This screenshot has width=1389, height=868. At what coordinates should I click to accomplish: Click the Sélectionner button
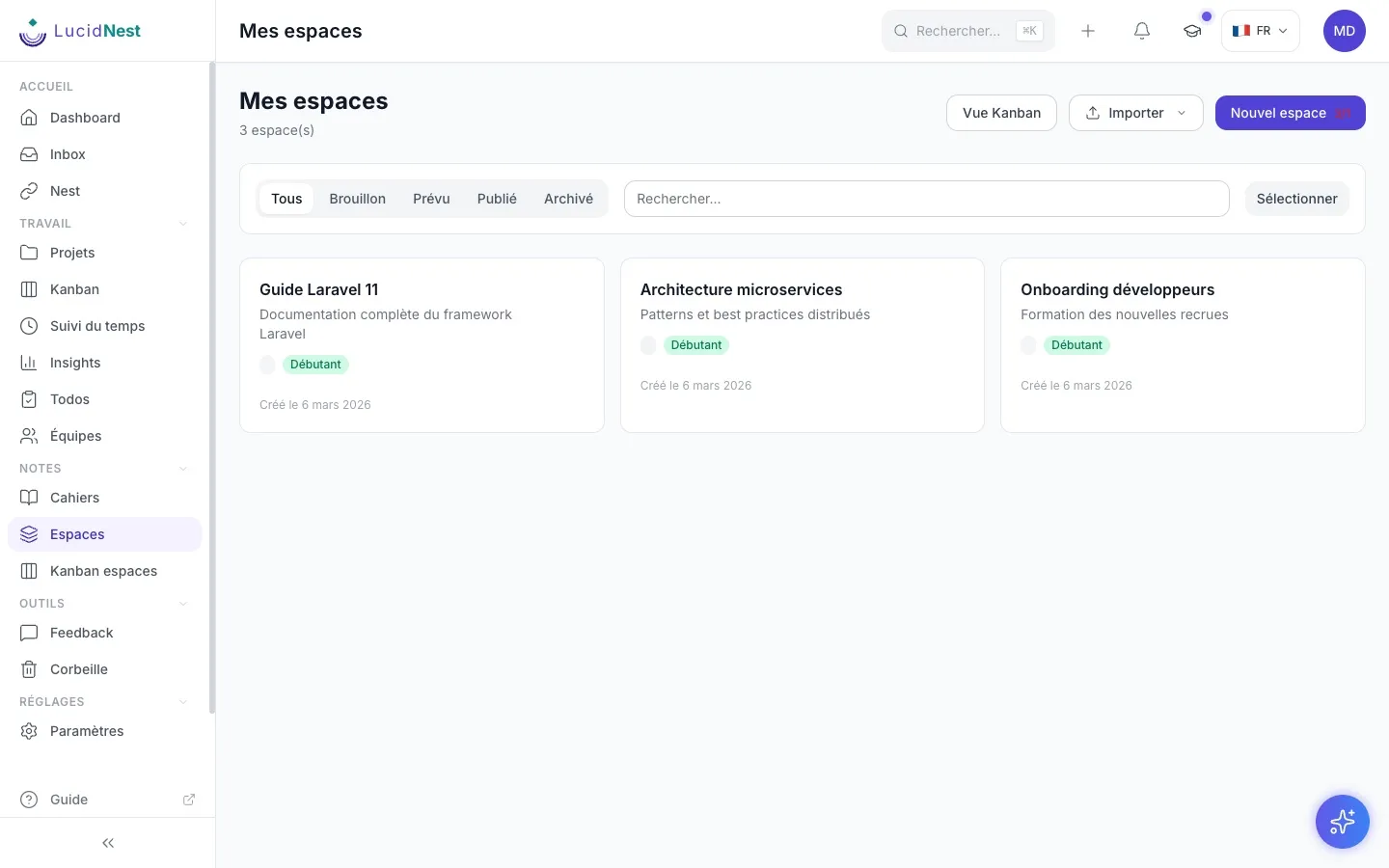(1297, 199)
